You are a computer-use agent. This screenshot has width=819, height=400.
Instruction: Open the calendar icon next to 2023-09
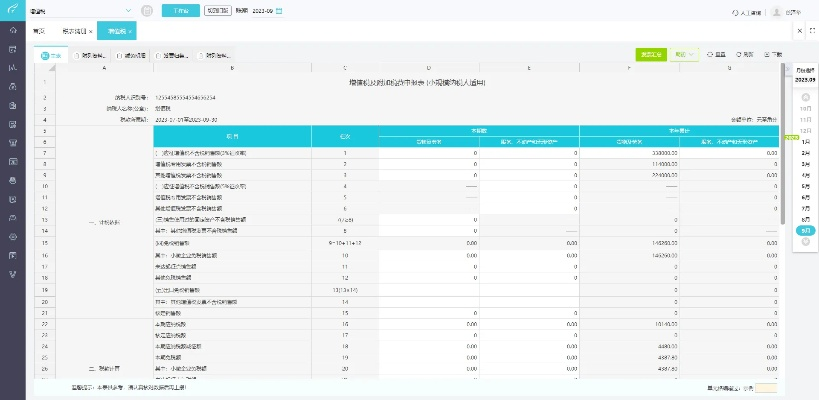[279, 10]
